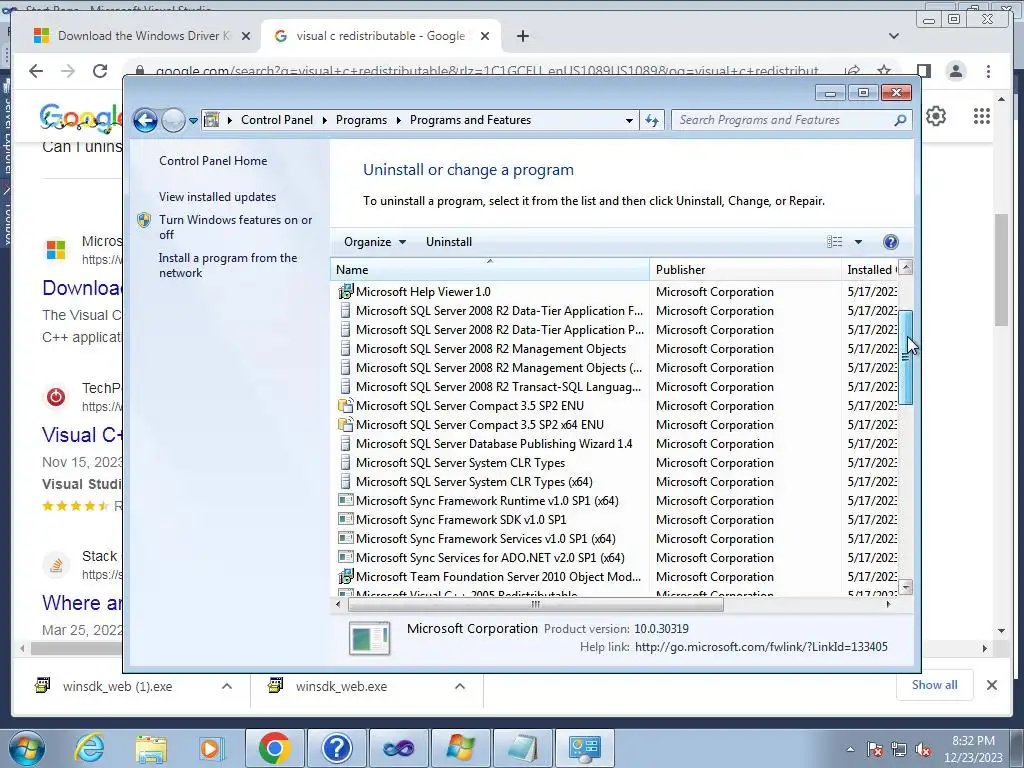
Task: Click the vertical scrollbar down arrow in the list
Action: pos(906,587)
